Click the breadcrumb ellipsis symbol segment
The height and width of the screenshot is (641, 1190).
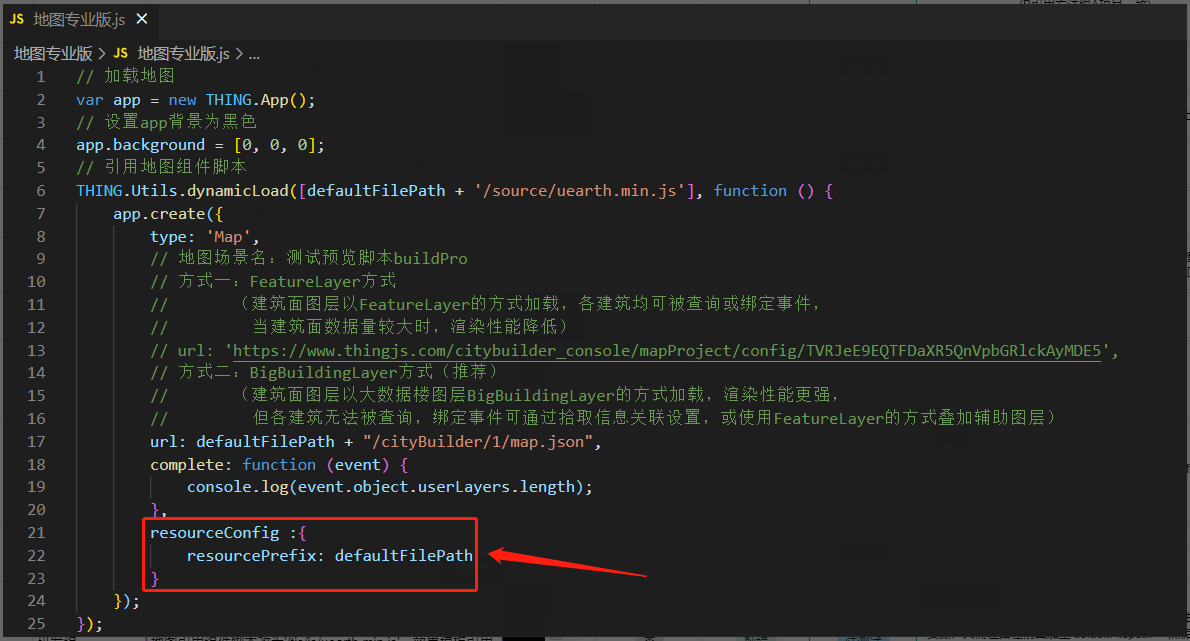254,54
